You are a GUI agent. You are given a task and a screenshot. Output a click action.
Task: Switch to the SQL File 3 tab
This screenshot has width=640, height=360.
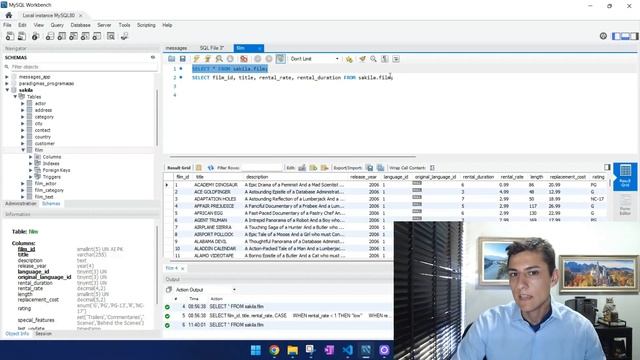tap(212, 48)
